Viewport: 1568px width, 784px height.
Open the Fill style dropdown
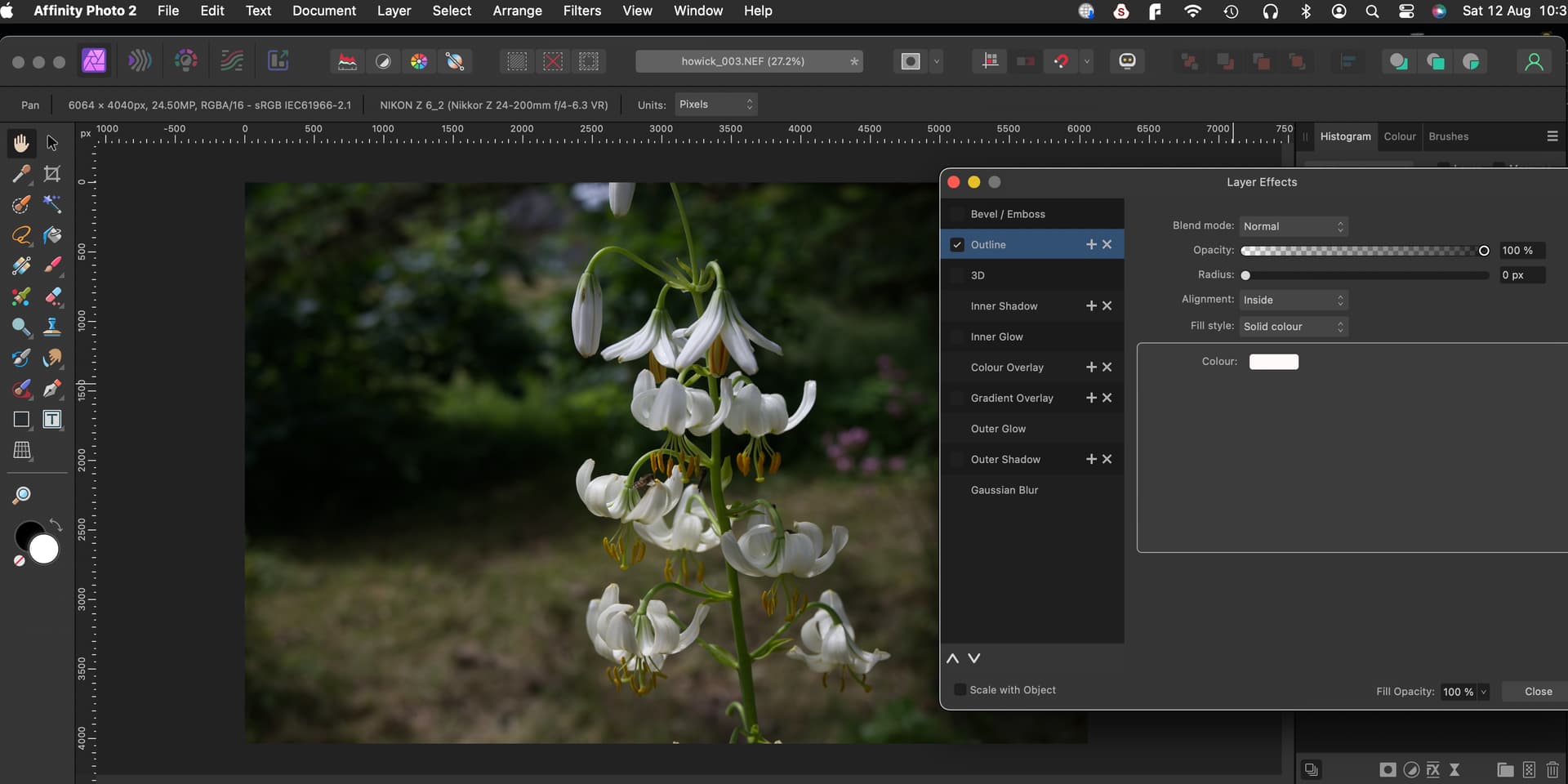1293,327
